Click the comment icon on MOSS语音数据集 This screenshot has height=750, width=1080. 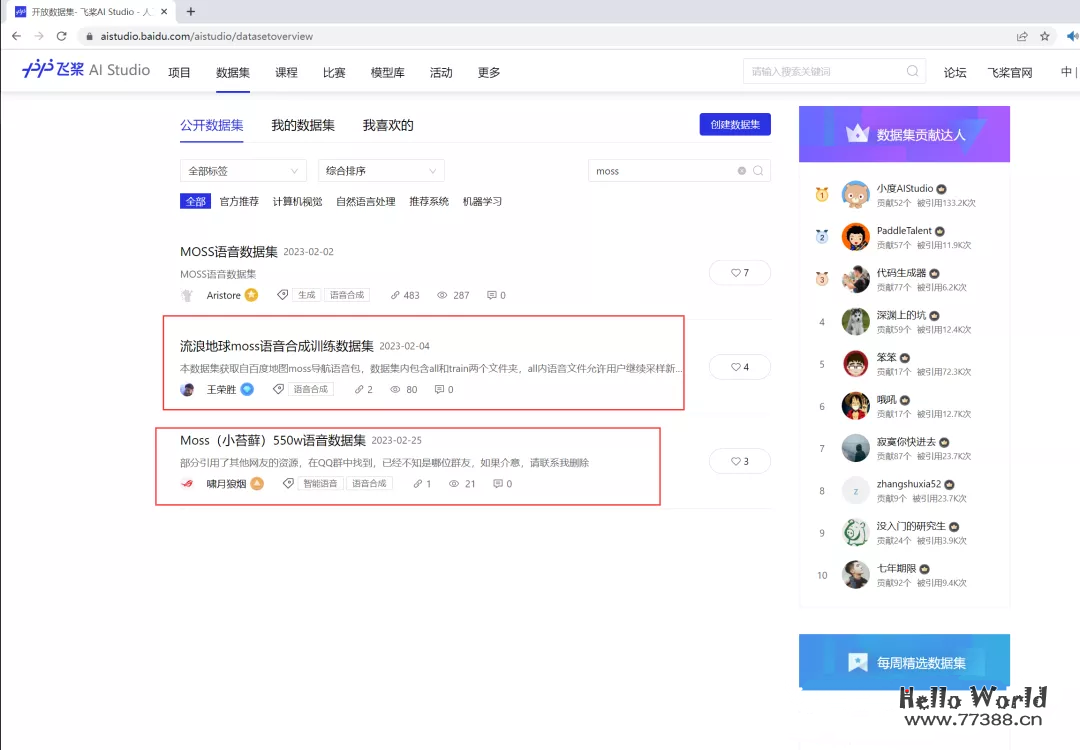pyautogui.click(x=491, y=295)
